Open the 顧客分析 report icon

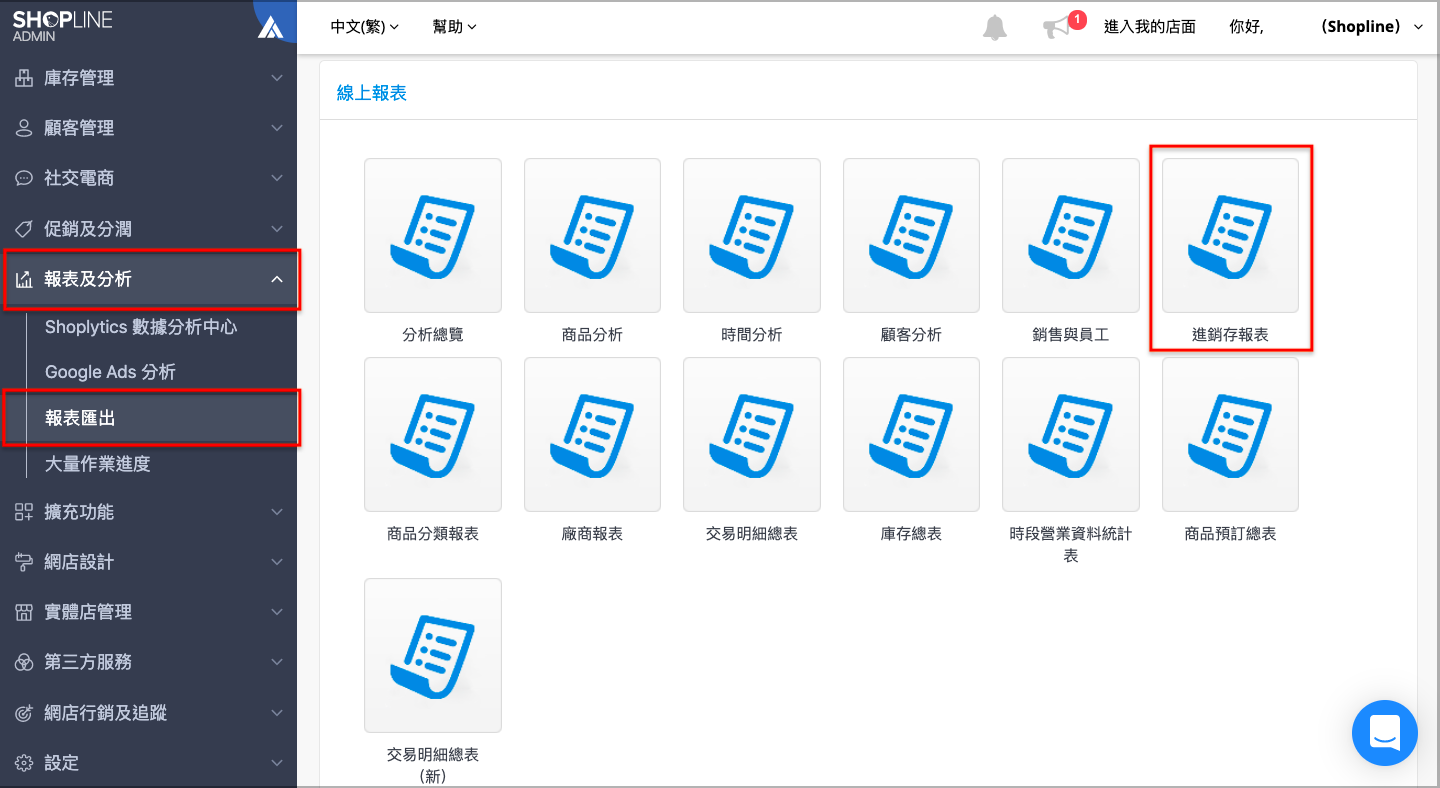click(911, 235)
